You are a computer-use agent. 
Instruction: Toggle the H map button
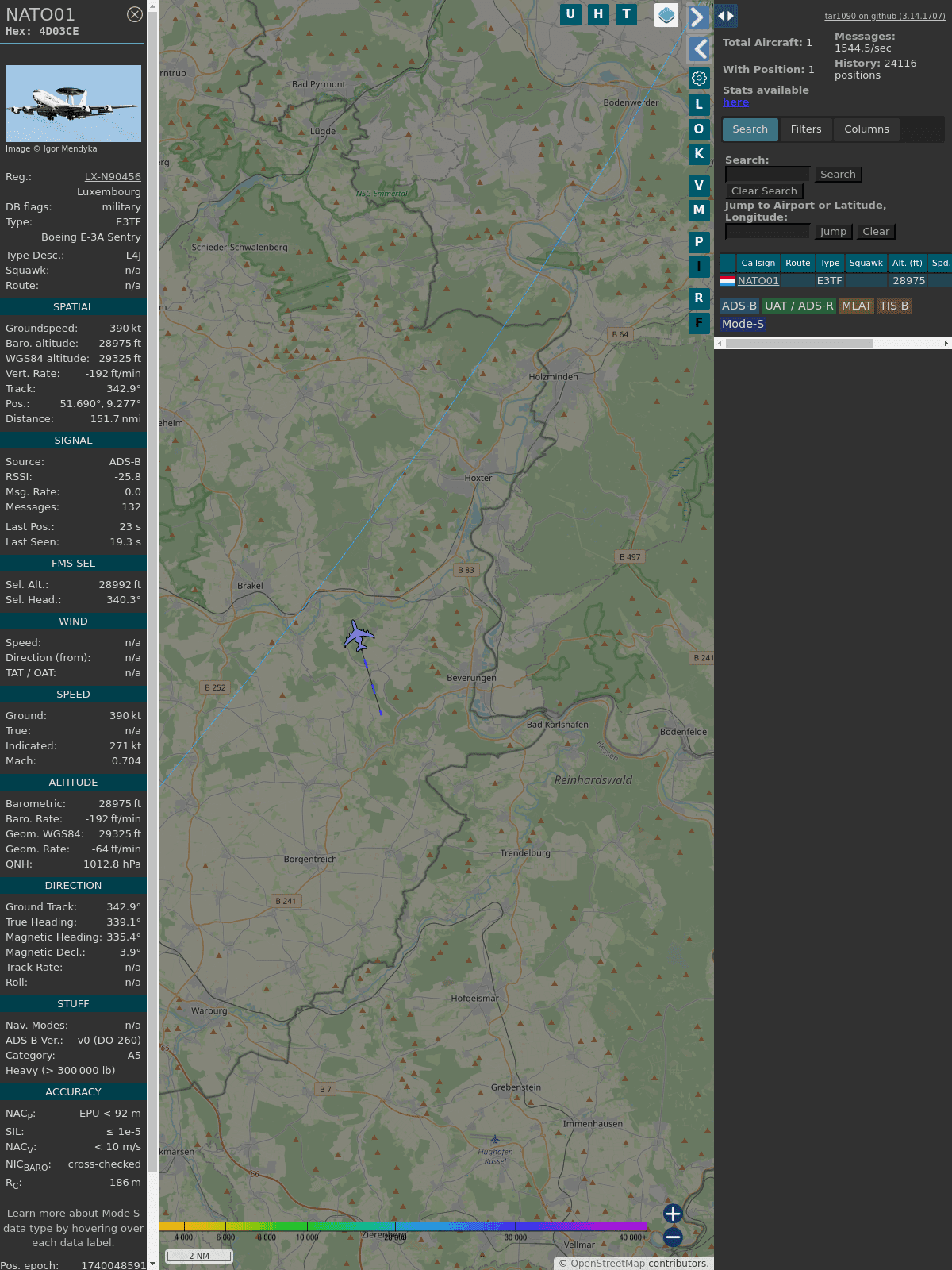pyautogui.click(x=598, y=14)
